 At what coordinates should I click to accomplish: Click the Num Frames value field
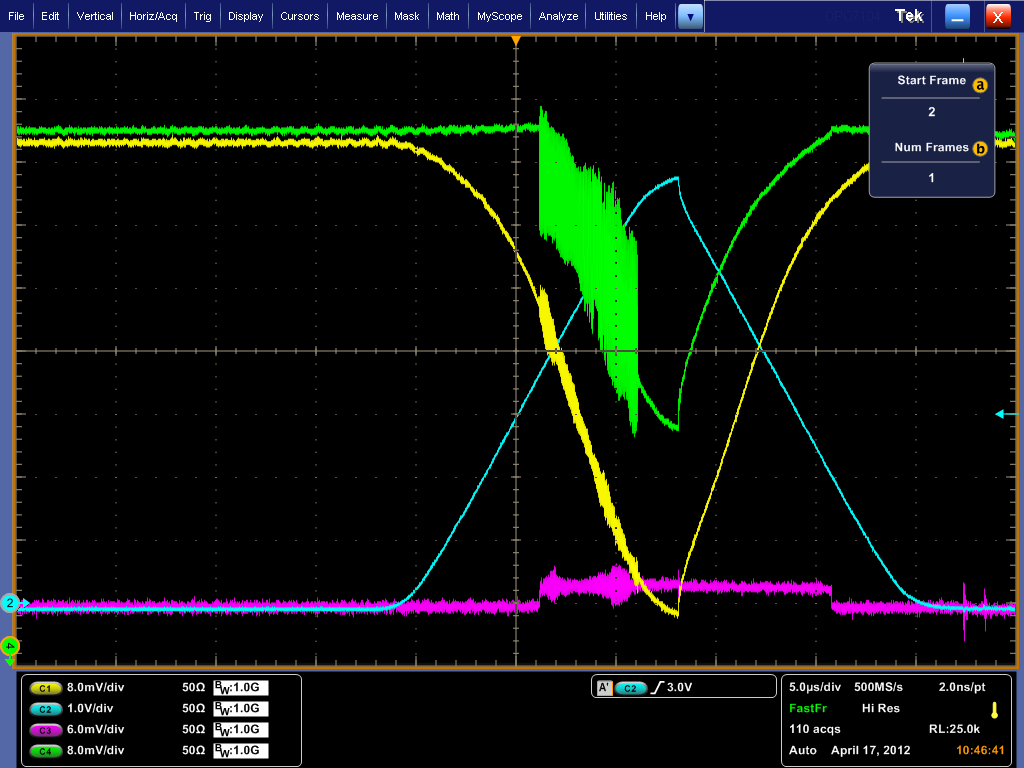tap(931, 177)
